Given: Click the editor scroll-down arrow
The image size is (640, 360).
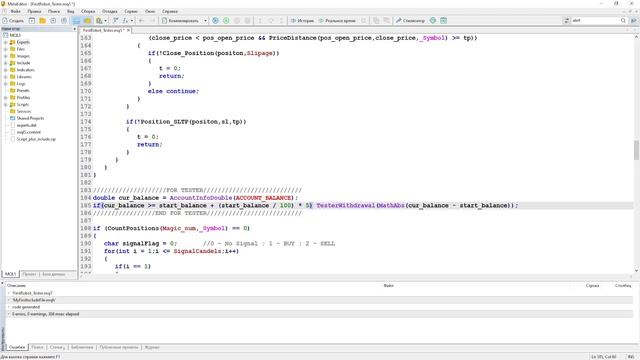Looking at the screenshot, I should (x=636, y=270).
